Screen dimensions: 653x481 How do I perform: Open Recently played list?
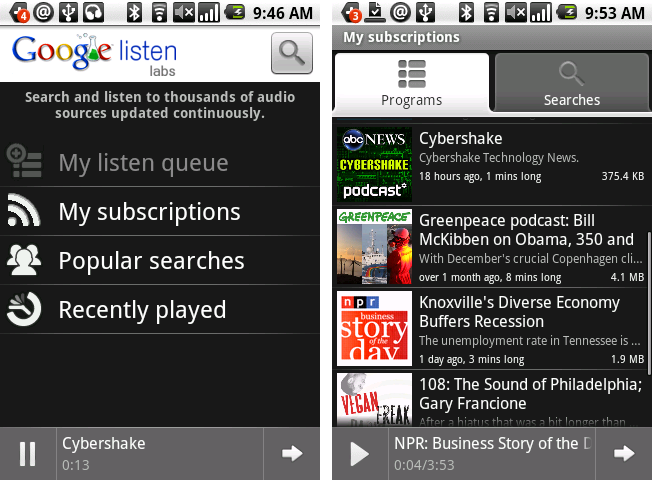tap(142, 310)
